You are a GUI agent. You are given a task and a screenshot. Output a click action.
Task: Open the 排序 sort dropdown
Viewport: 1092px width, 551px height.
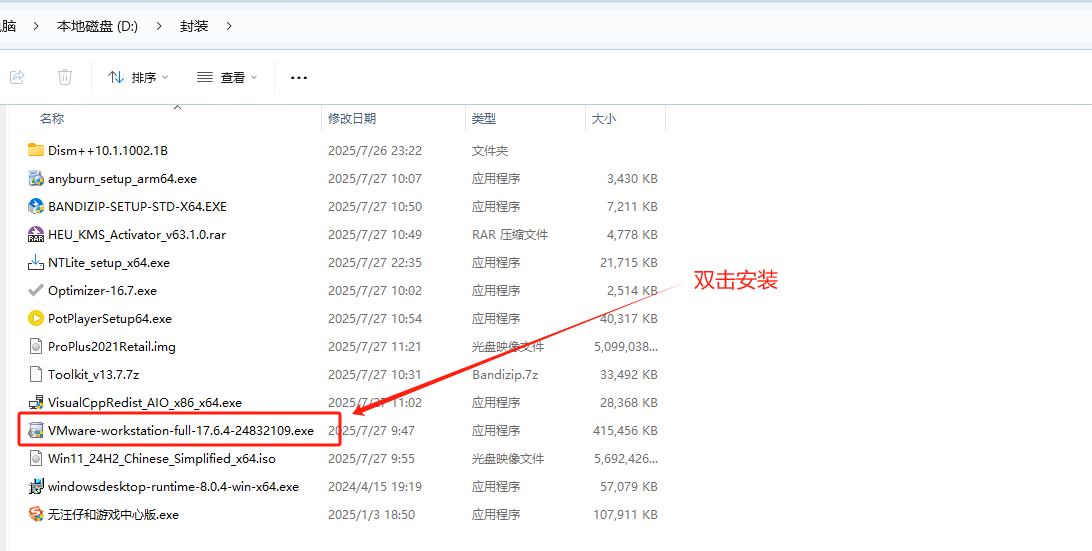point(138,77)
